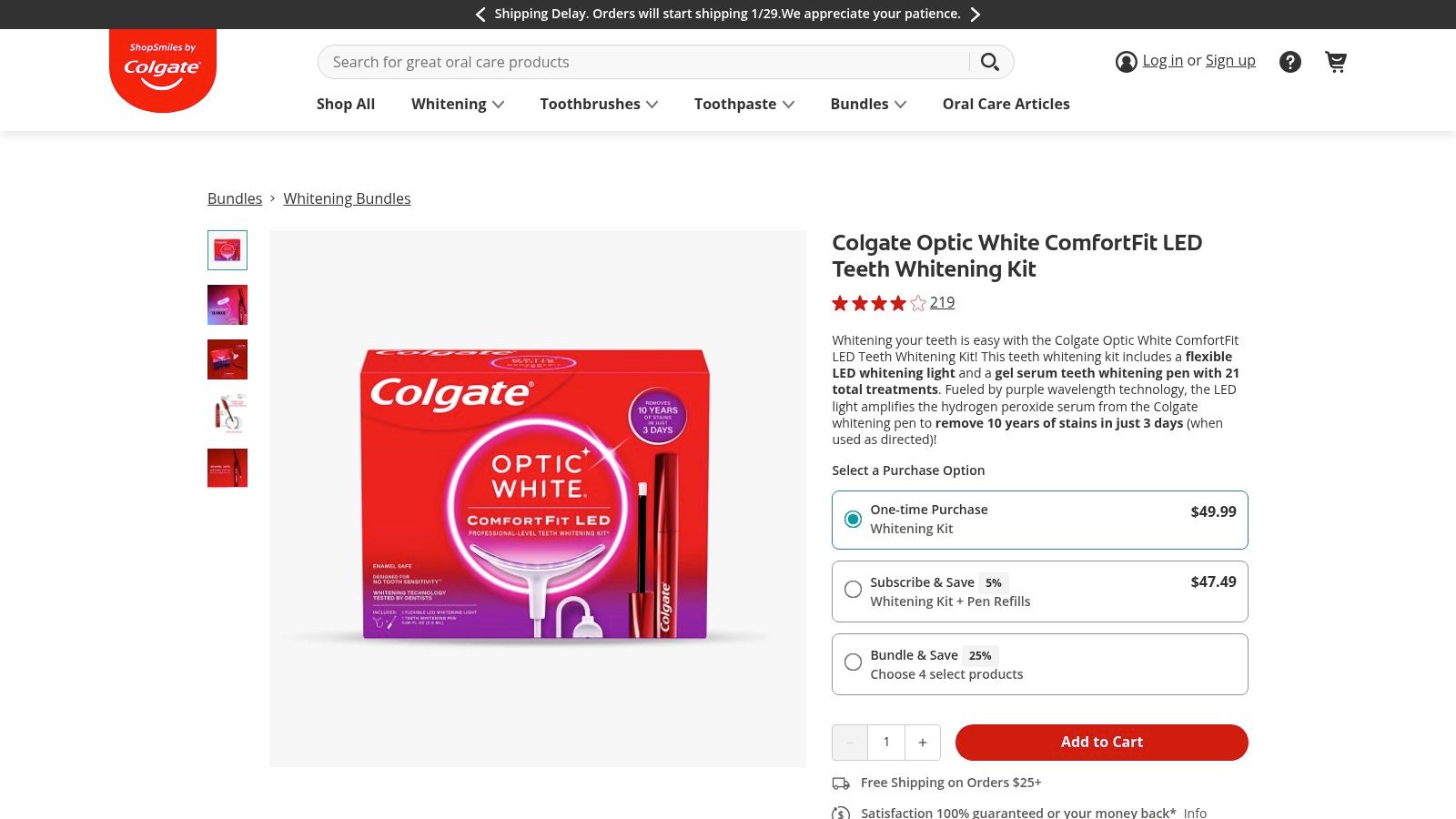Expand the Toothpaste menu
The width and height of the screenshot is (1456, 819).
coord(743,104)
